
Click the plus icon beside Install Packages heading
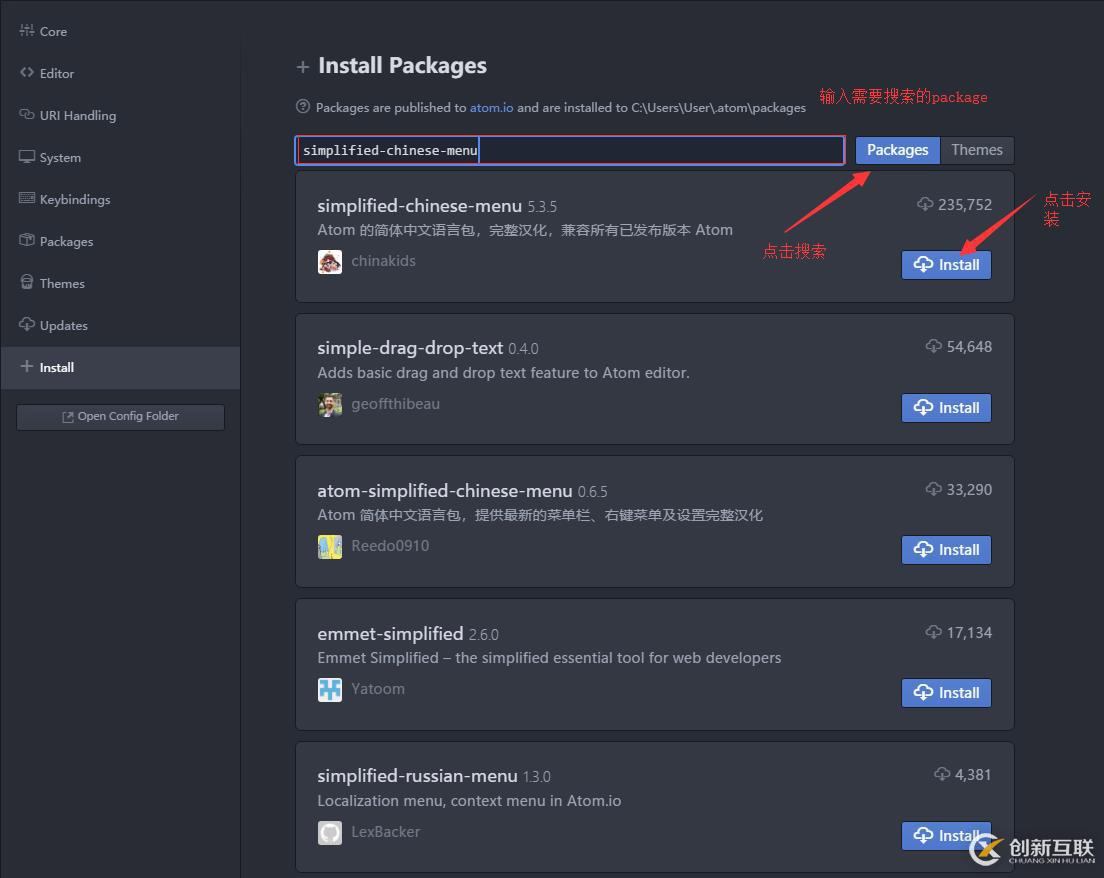tap(303, 67)
